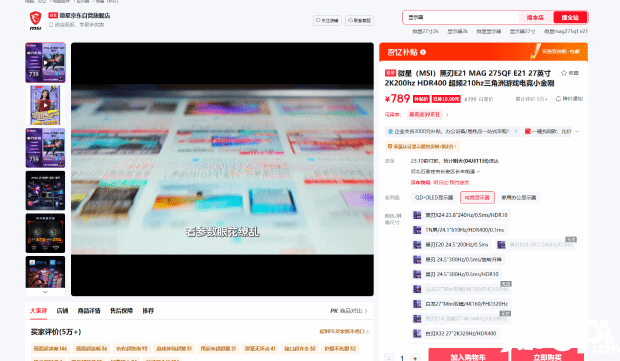Screen dimensions: 620x361
Task: Click the star favorite (收藏) icon
Action: tap(564, 73)
